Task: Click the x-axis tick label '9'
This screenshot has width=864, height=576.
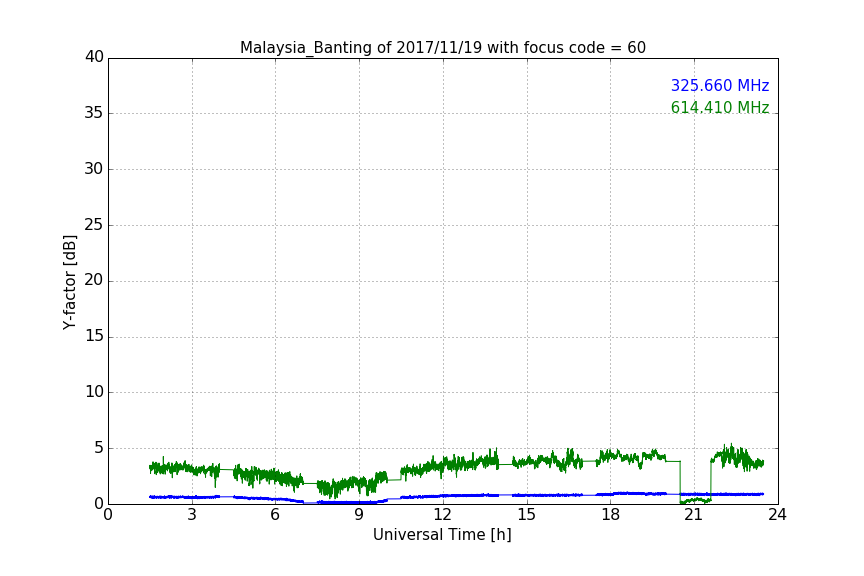Action: coord(359,515)
